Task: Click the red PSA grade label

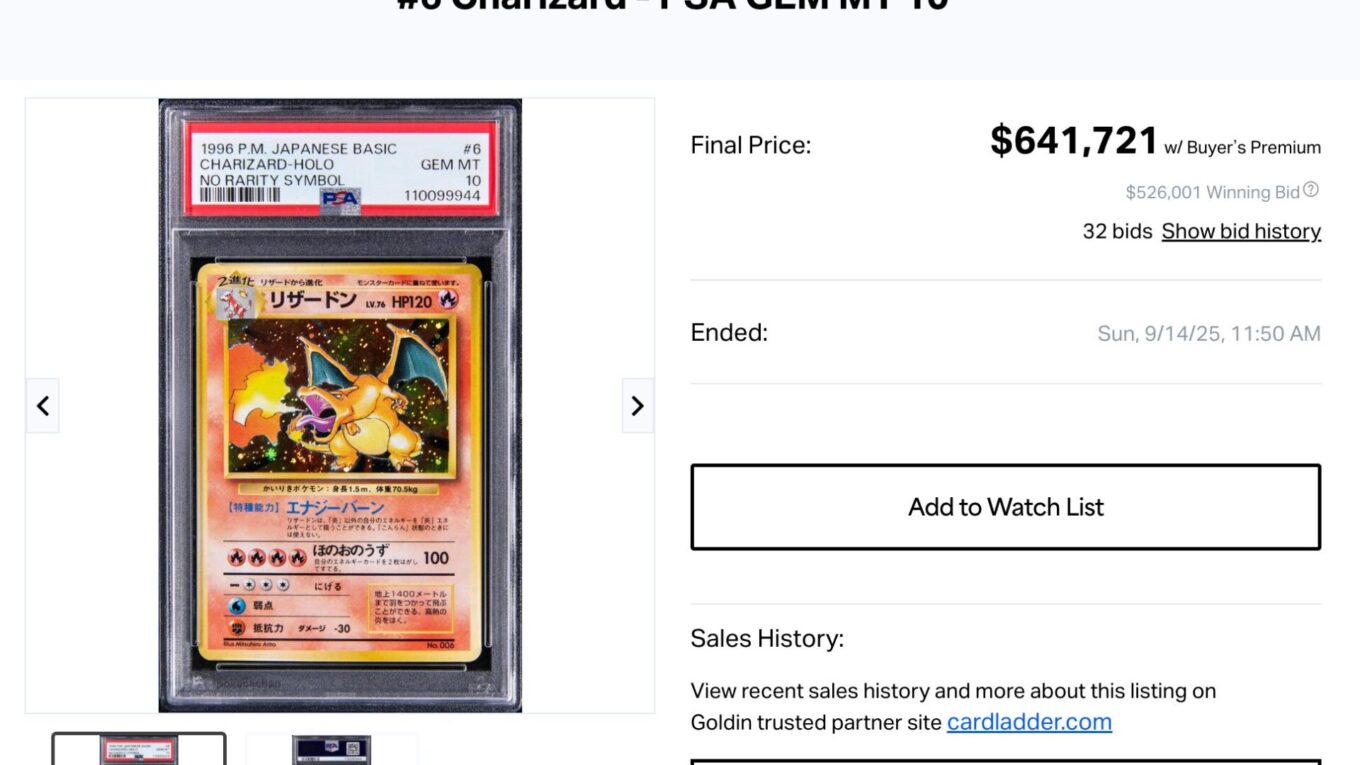Action: [340, 168]
